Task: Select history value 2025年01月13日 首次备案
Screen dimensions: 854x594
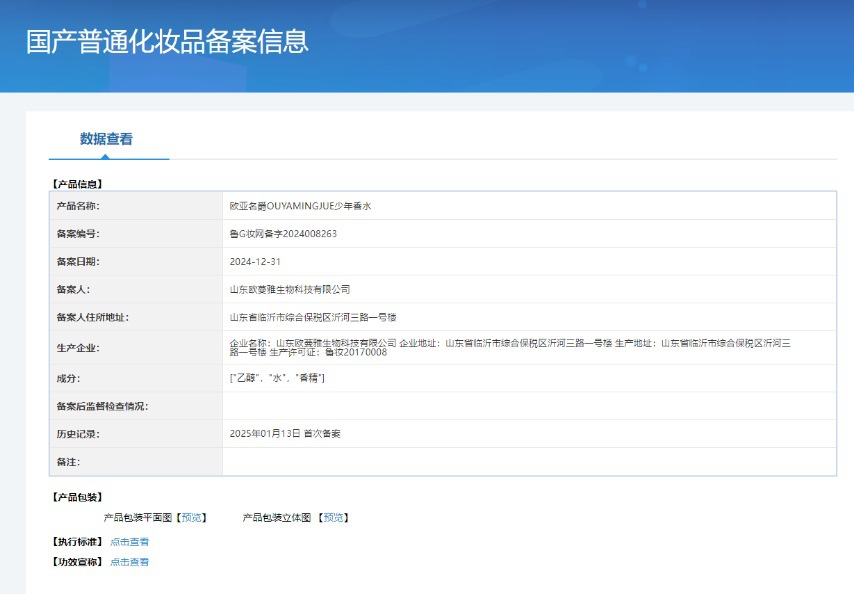Action: pos(285,433)
